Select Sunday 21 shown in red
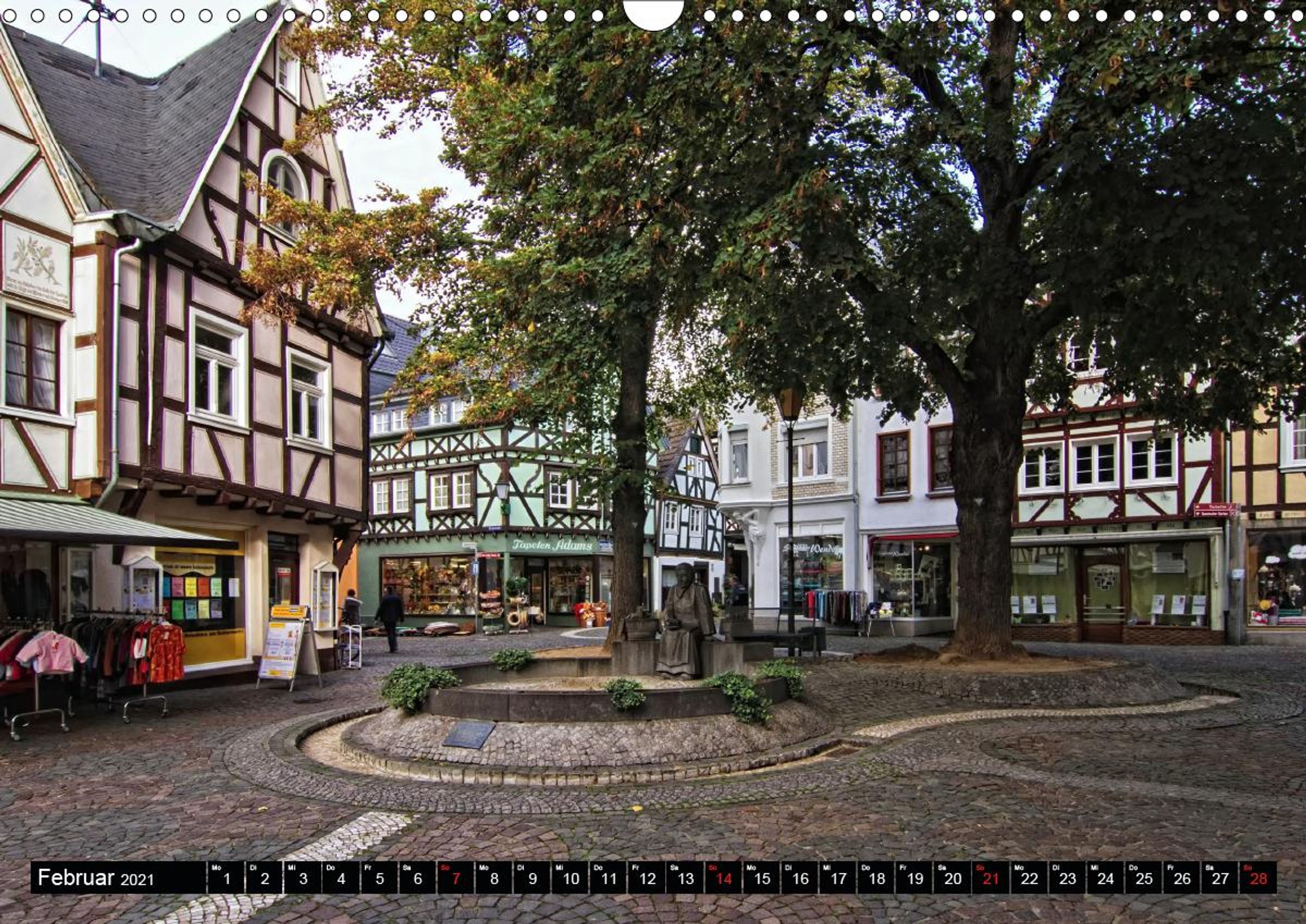Screen dimensions: 1306x924 (990, 878)
